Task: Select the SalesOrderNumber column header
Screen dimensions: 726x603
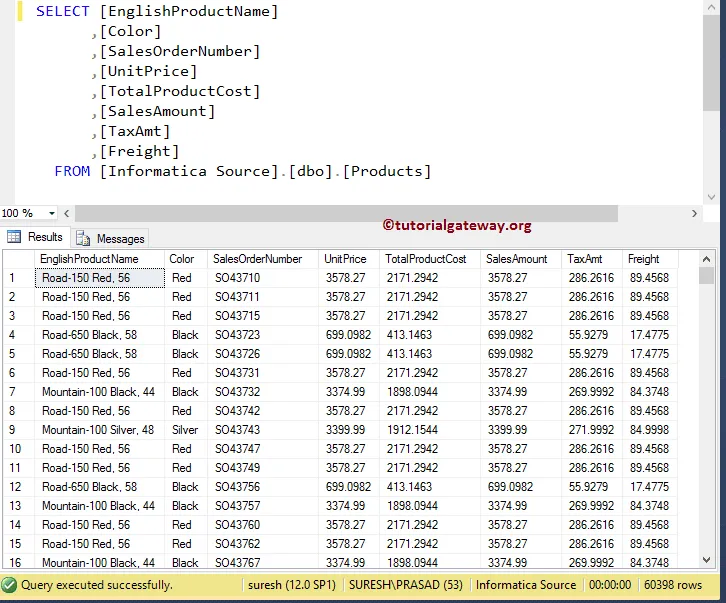Action: (263, 259)
